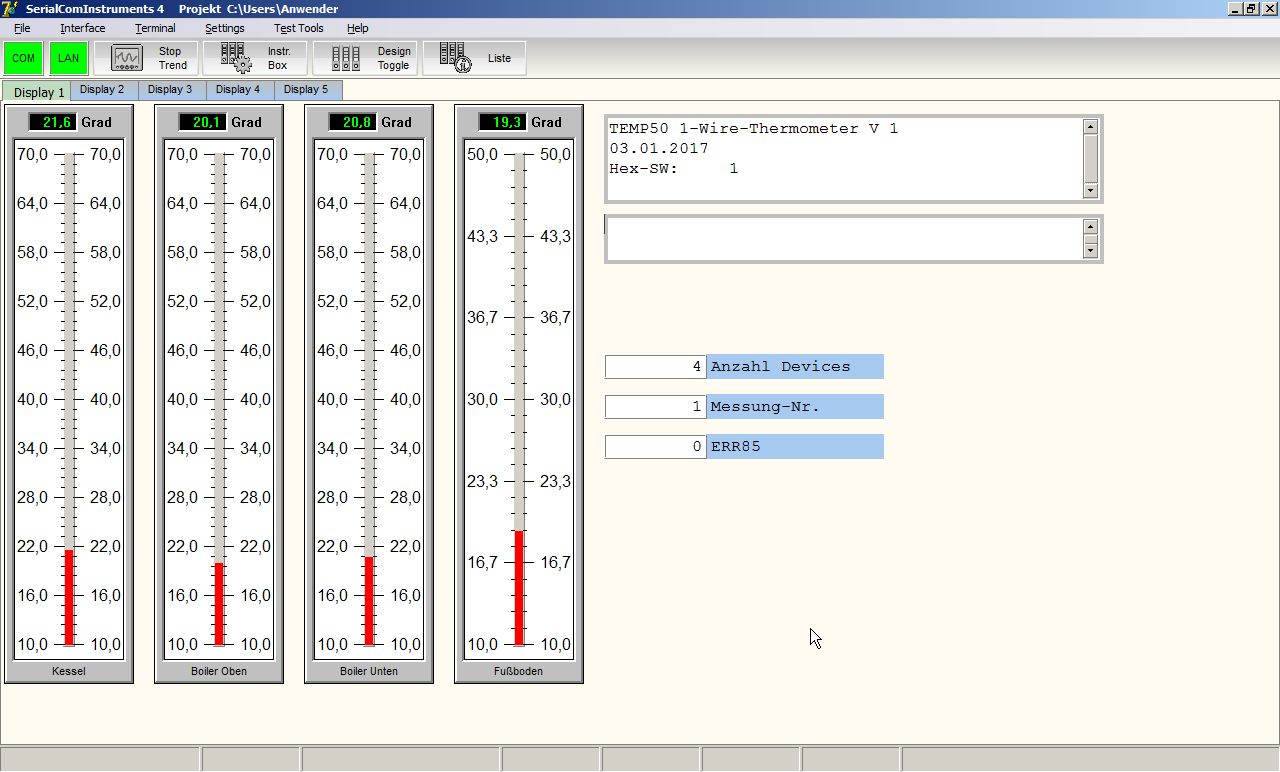Click the up arrow in the TEMP50 text box

tap(1091, 126)
